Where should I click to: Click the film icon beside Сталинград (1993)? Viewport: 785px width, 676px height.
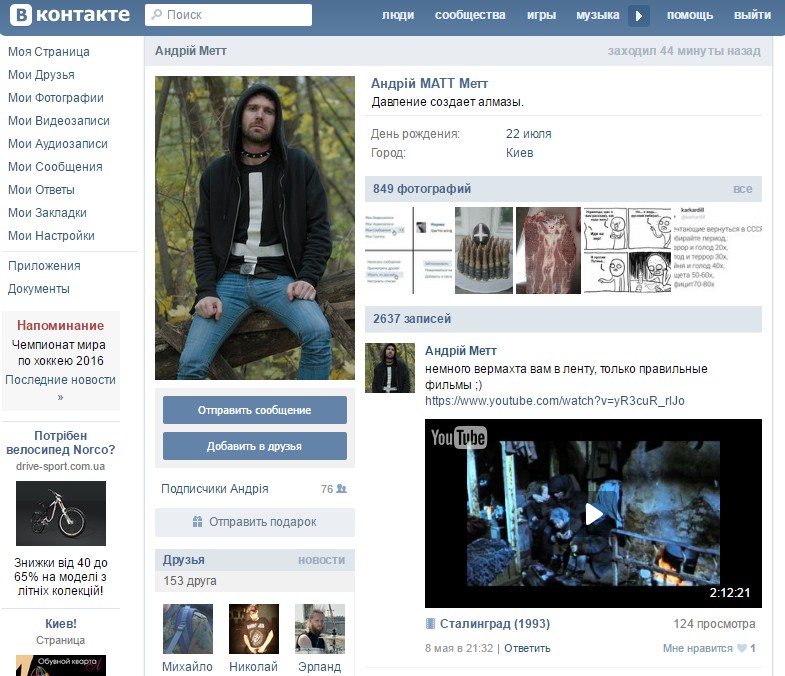431,624
